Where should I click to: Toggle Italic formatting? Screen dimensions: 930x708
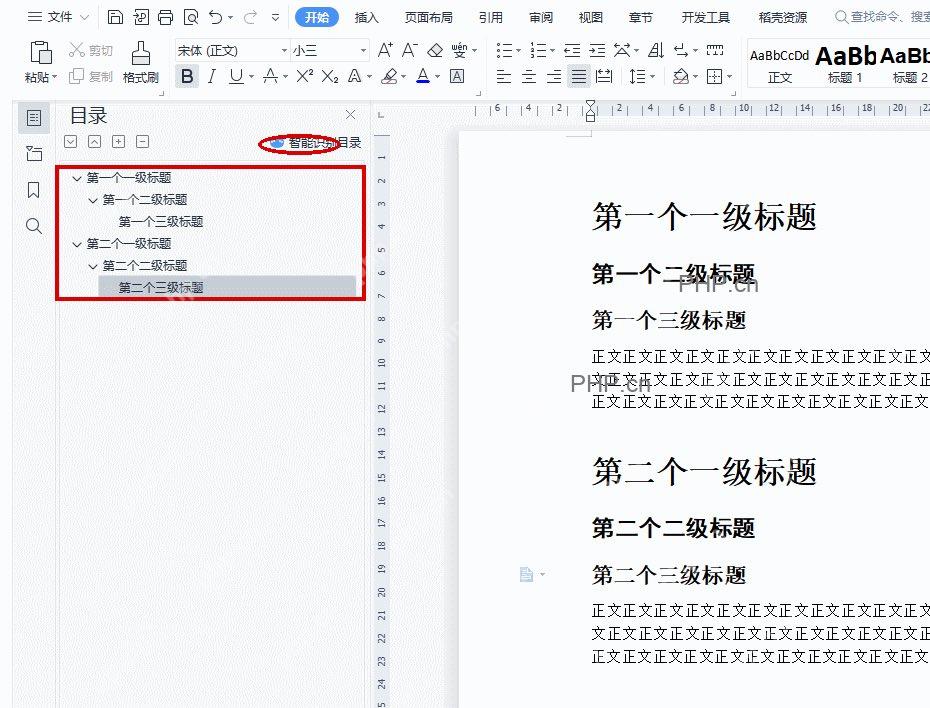tap(212, 76)
